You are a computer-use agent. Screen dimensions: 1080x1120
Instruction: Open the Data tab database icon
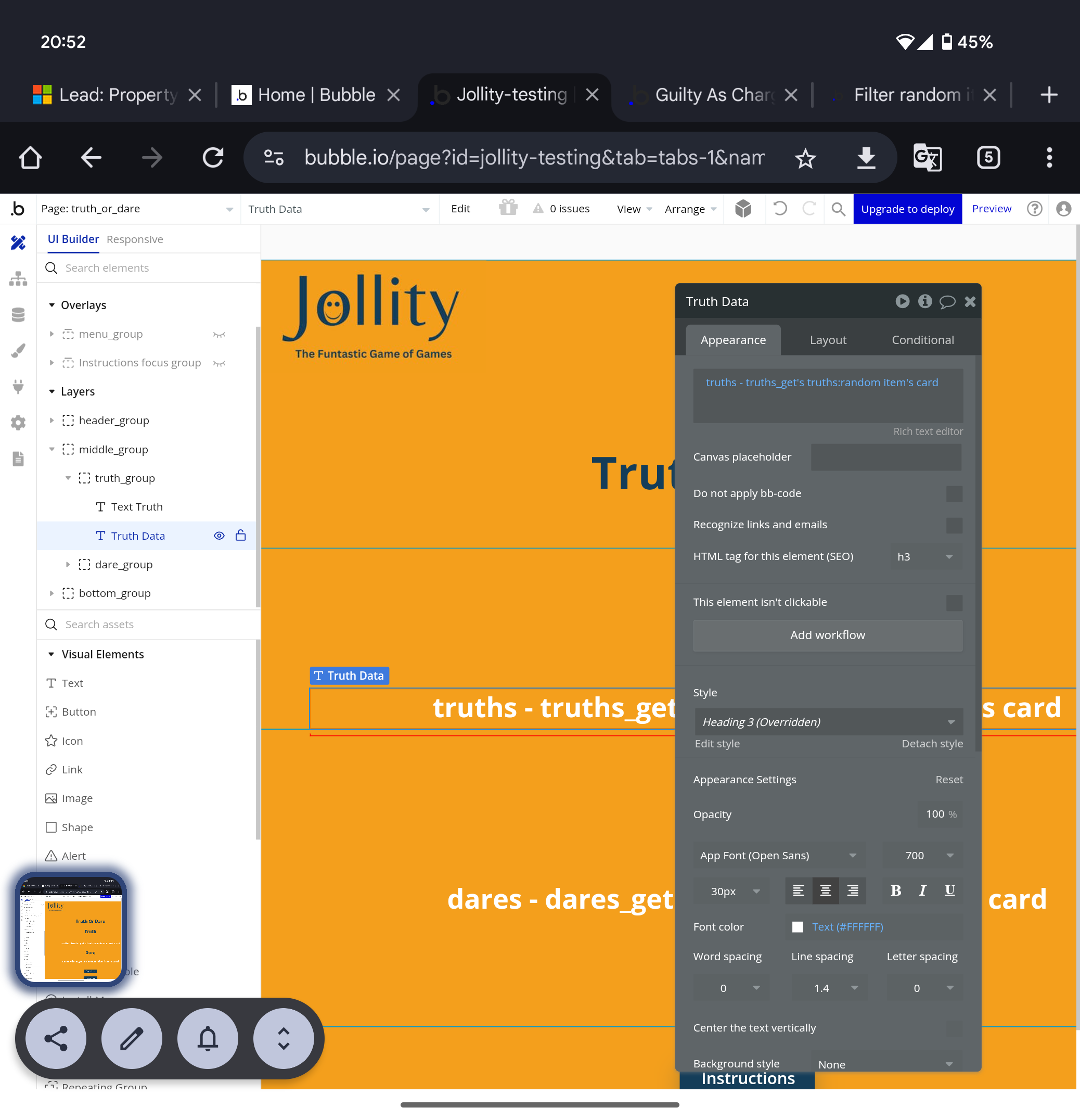pyautogui.click(x=18, y=315)
